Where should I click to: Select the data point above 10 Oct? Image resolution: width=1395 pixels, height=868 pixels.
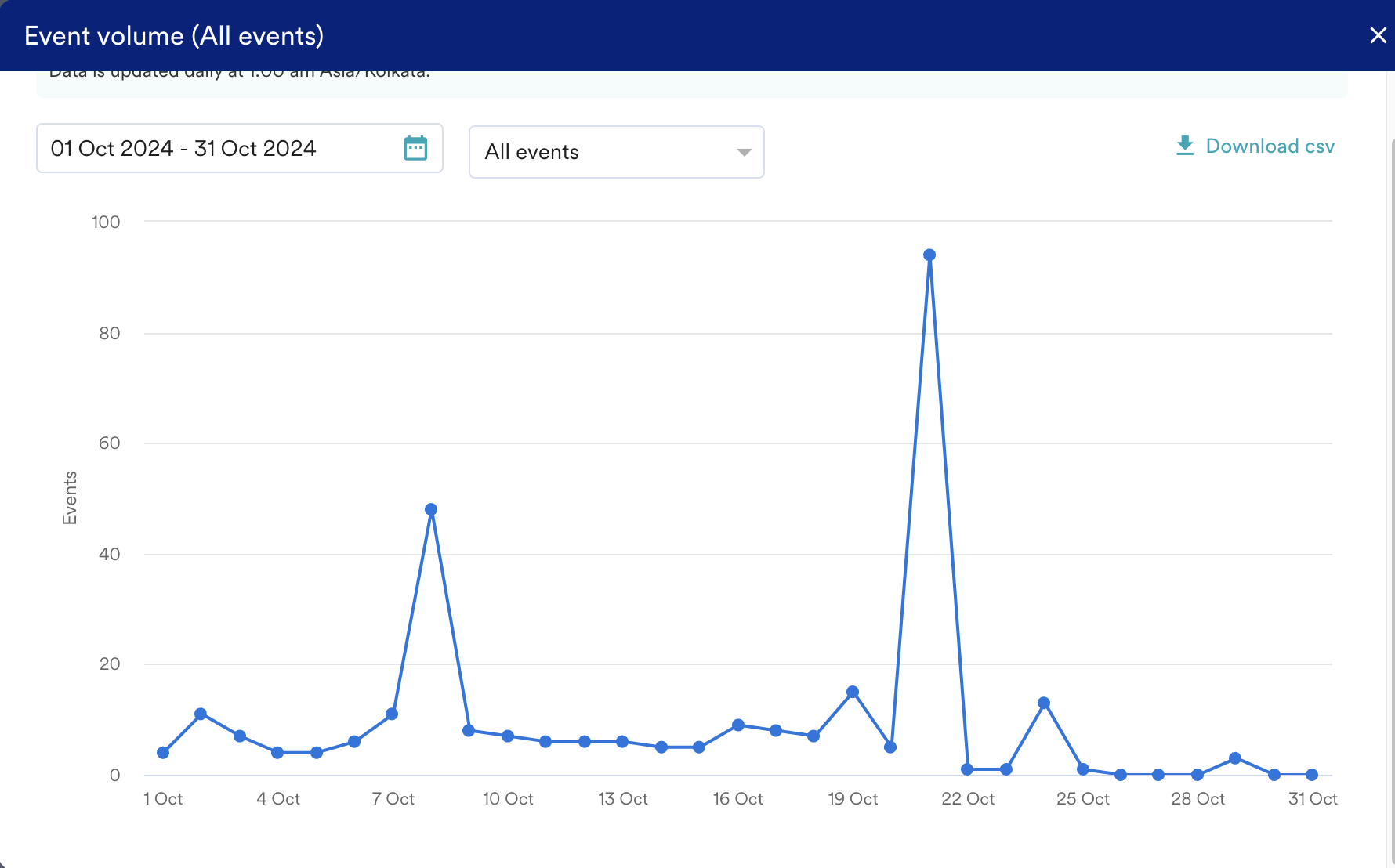508,736
